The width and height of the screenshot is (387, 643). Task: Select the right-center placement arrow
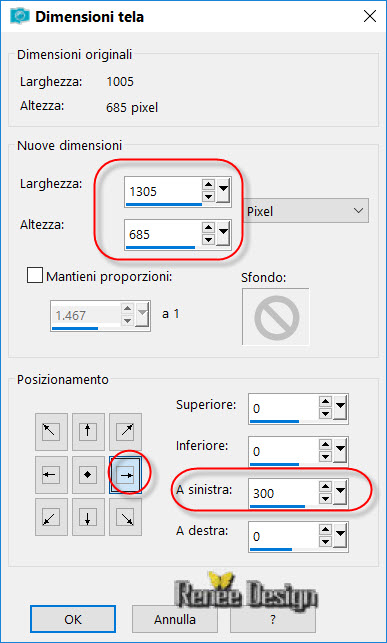[125, 475]
